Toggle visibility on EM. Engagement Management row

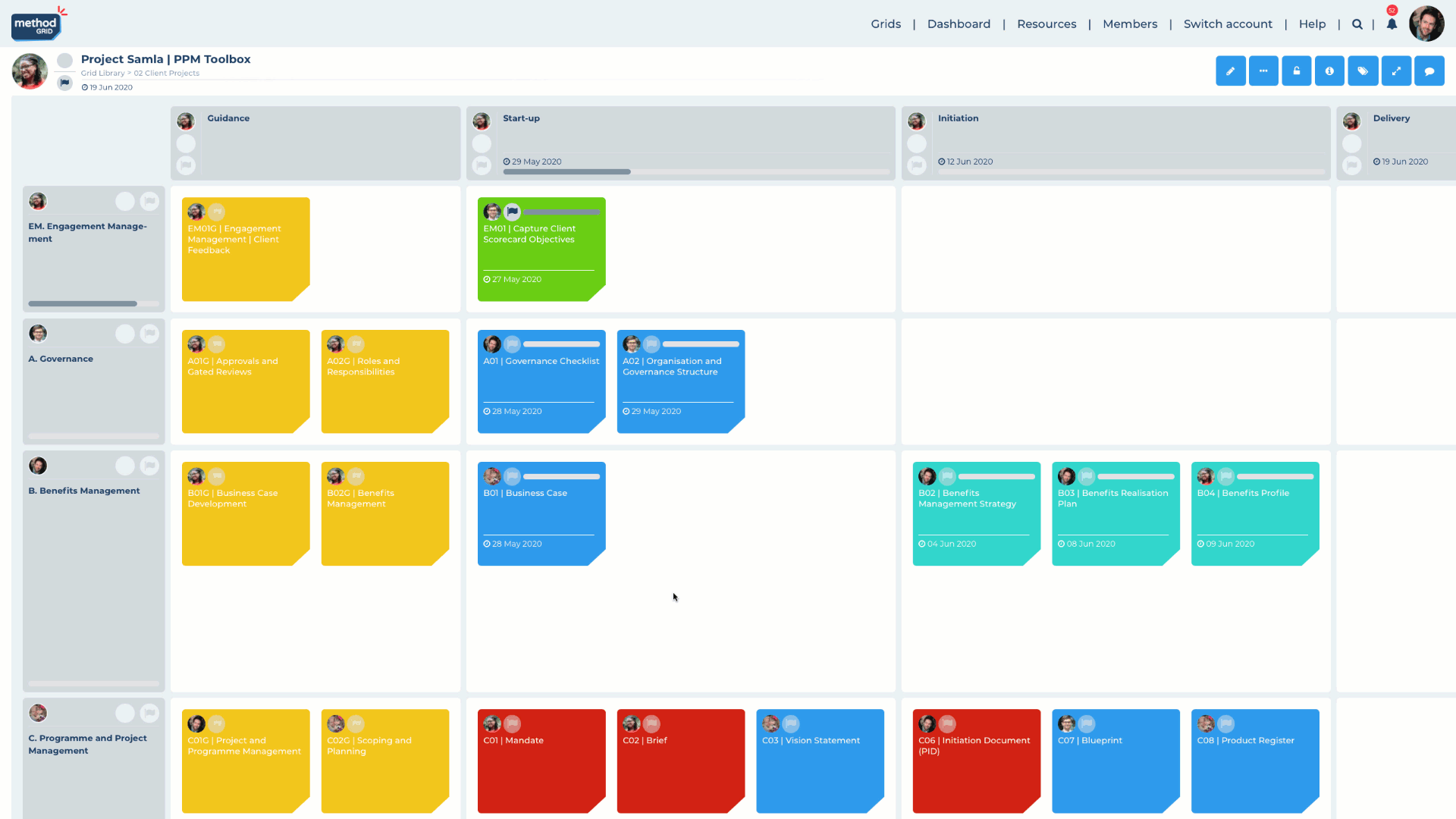coord(125,201)
